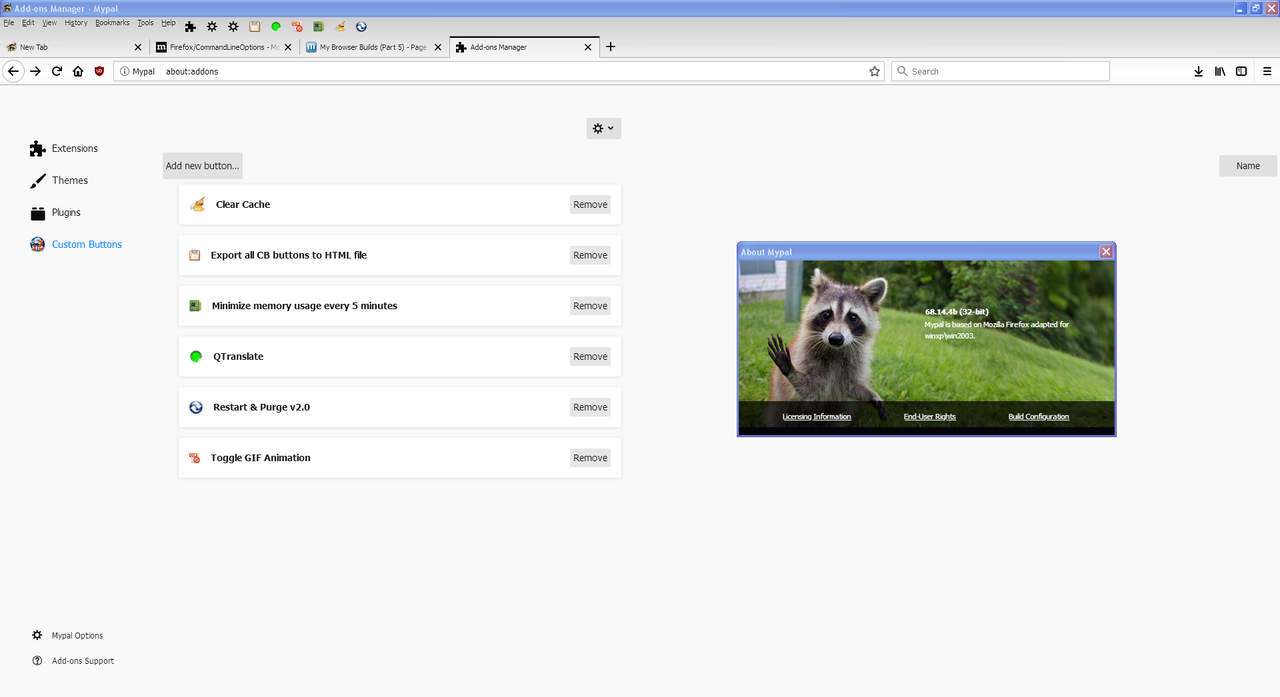The width and height of the screenshot is (1280, 697).
Task: Select the Clear Cache list entry
Action: (400, 204)
